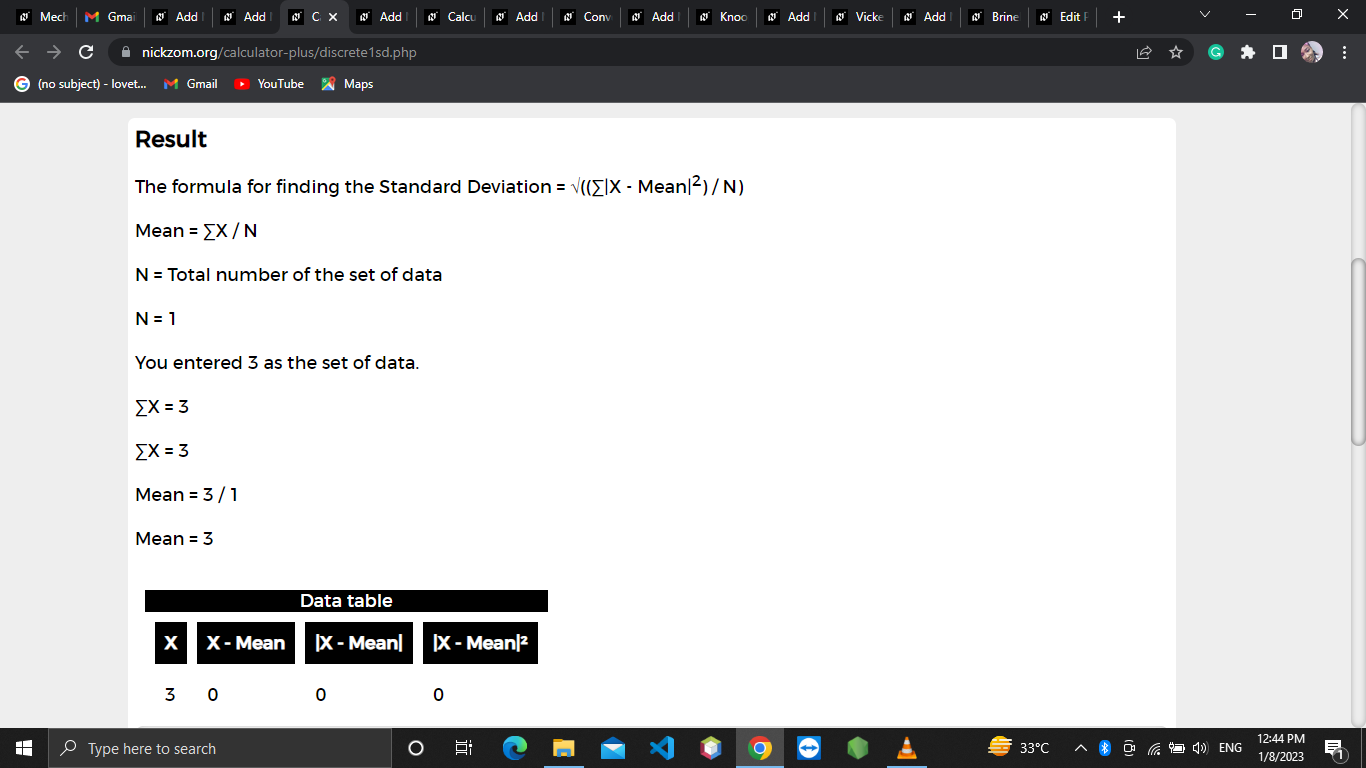This screenshot has width=1366, height=768.
Task: Bookmark this tab with star icon
Action: (1176, 52)
